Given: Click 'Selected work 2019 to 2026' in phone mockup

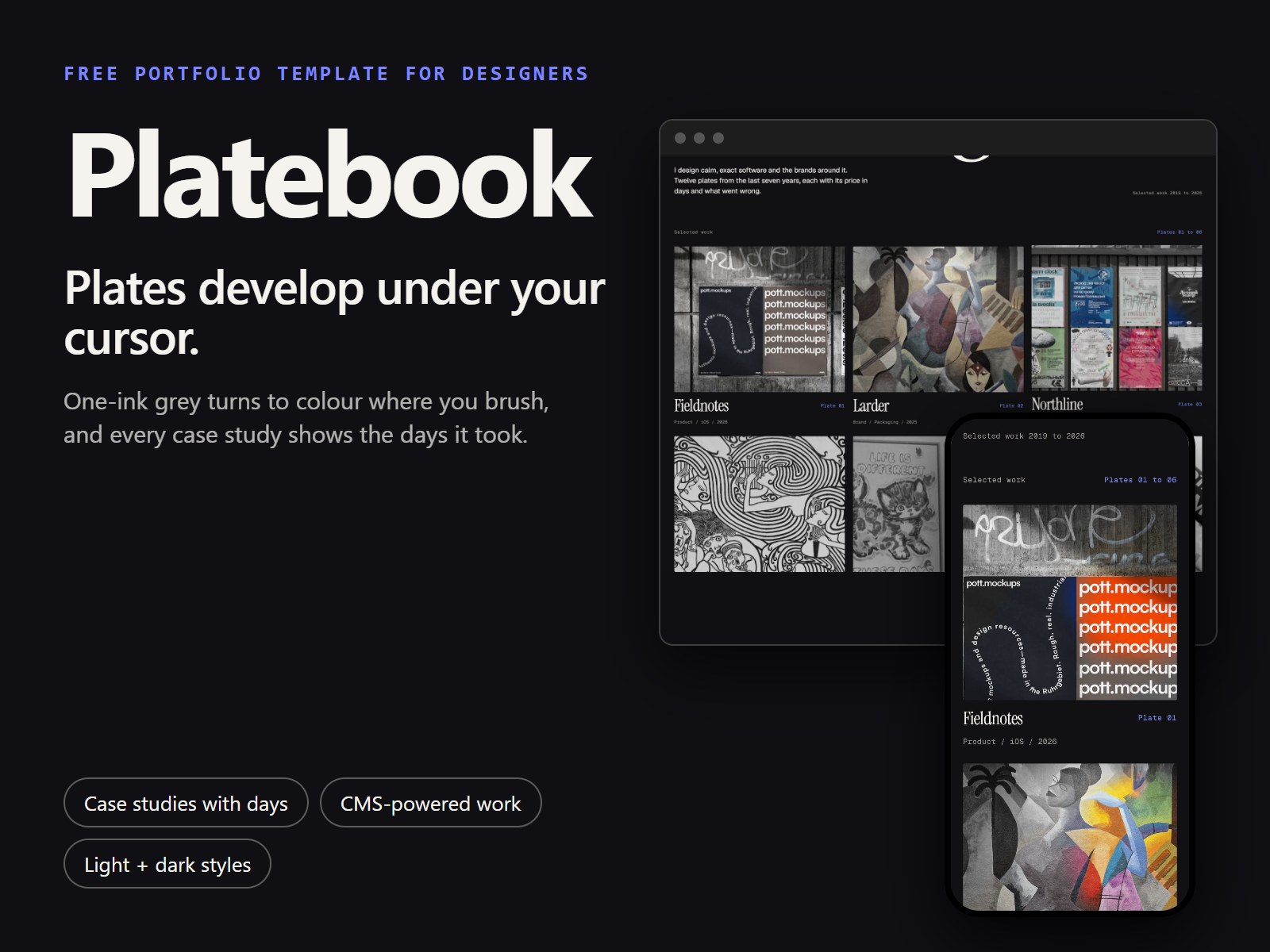Looking at the screenshot, I should [1024, 436].
